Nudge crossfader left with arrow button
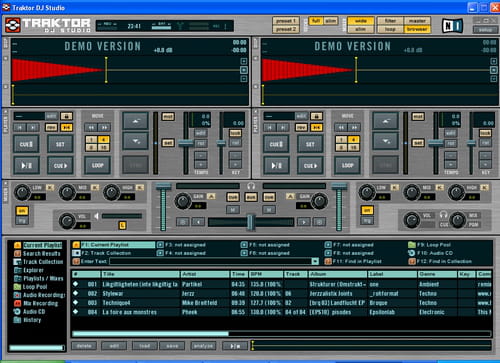 click(x=198, y=222)
